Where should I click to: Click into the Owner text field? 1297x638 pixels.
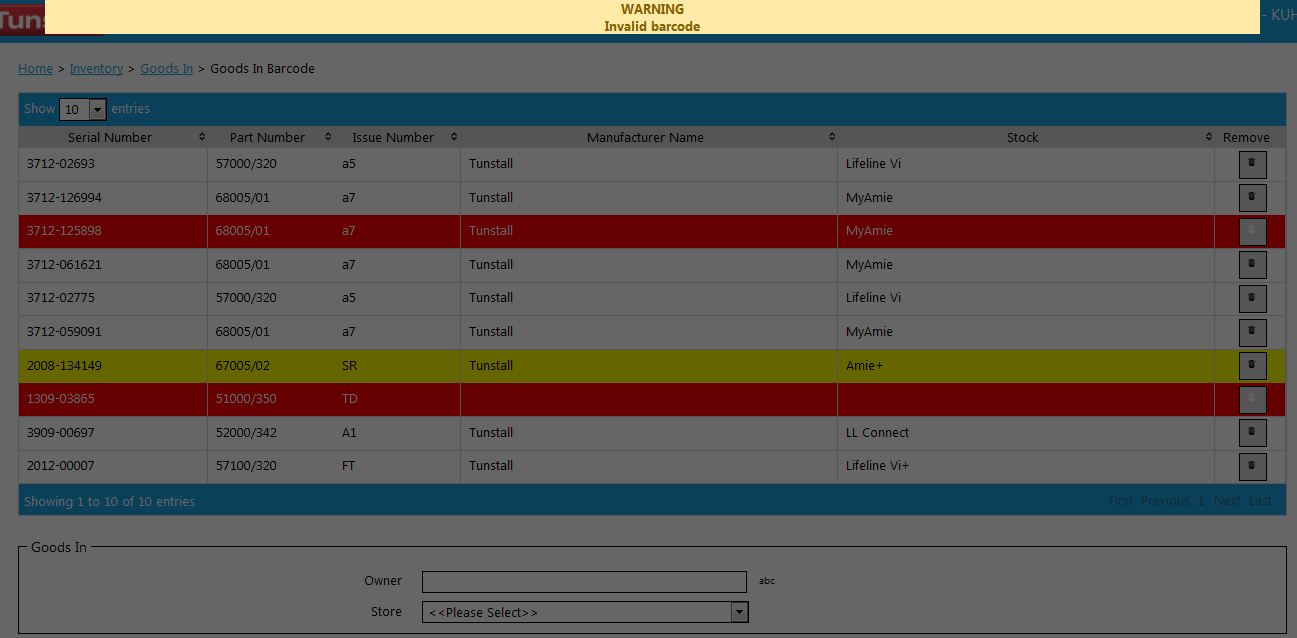(x=584, y=582)
